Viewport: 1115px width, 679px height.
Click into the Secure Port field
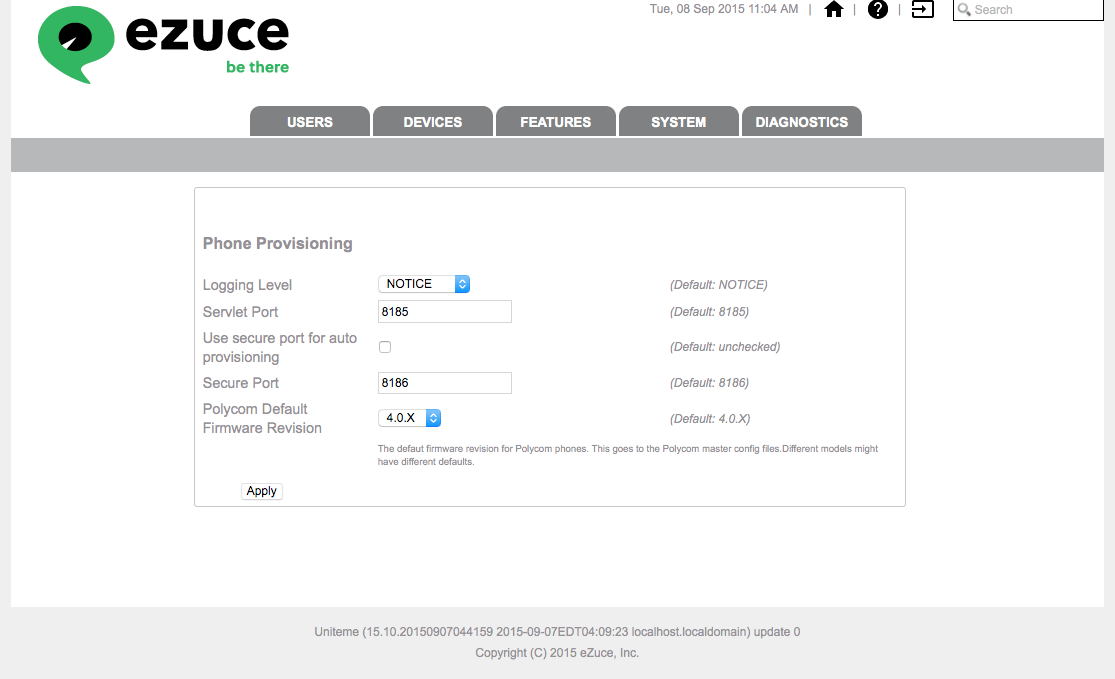point(444,383)
